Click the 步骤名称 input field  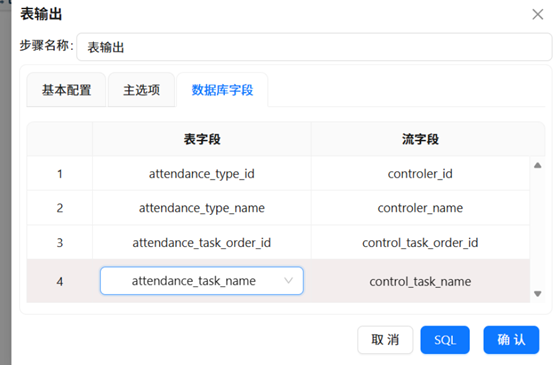tap(314, 47)
